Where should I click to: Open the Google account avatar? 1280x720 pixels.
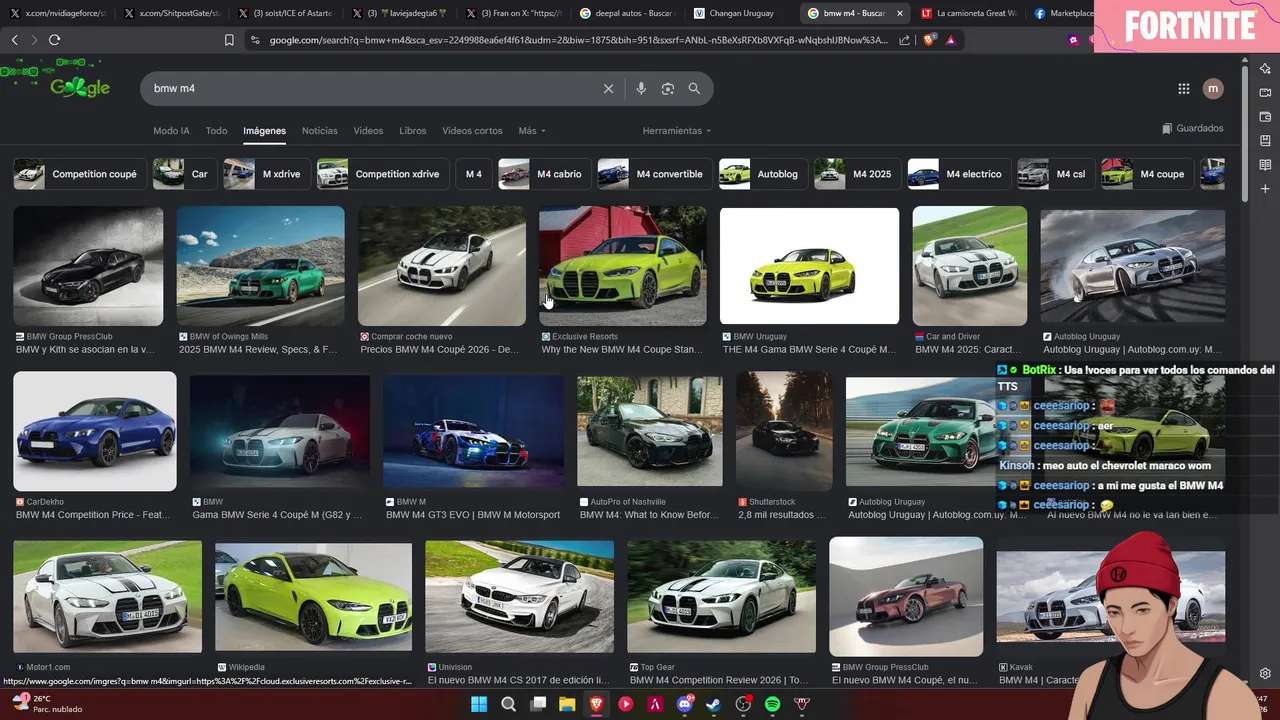(1213, 89)
